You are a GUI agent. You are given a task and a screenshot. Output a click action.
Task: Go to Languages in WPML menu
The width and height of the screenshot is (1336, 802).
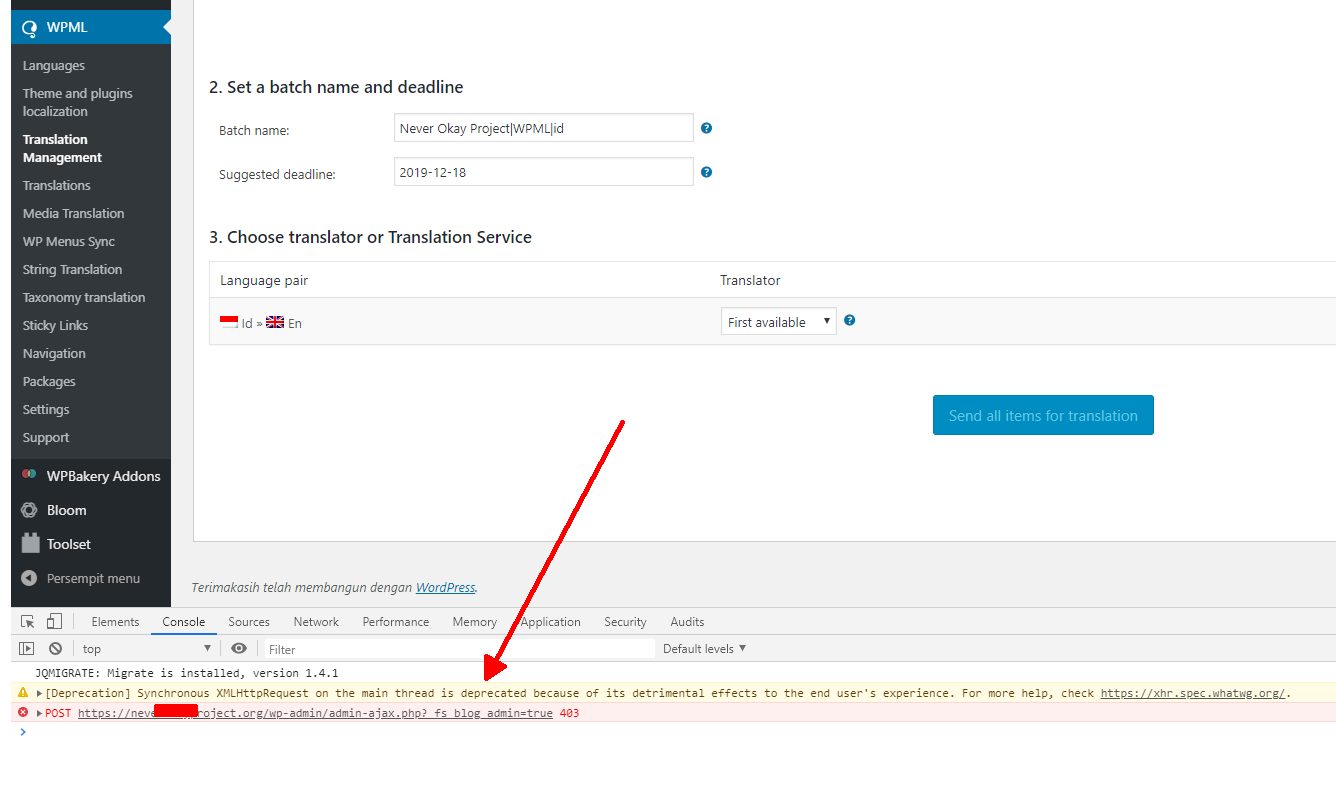54,65
